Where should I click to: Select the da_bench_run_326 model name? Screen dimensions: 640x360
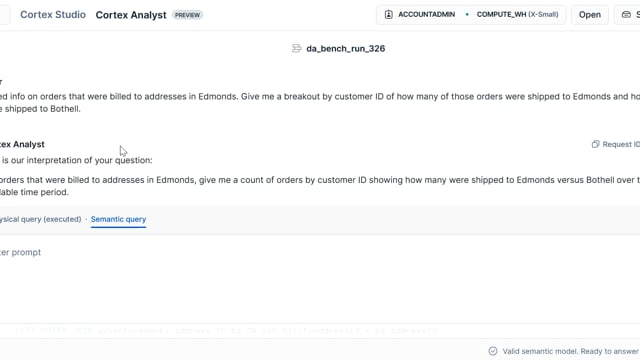pyautogui.click(x=345, y=49)
